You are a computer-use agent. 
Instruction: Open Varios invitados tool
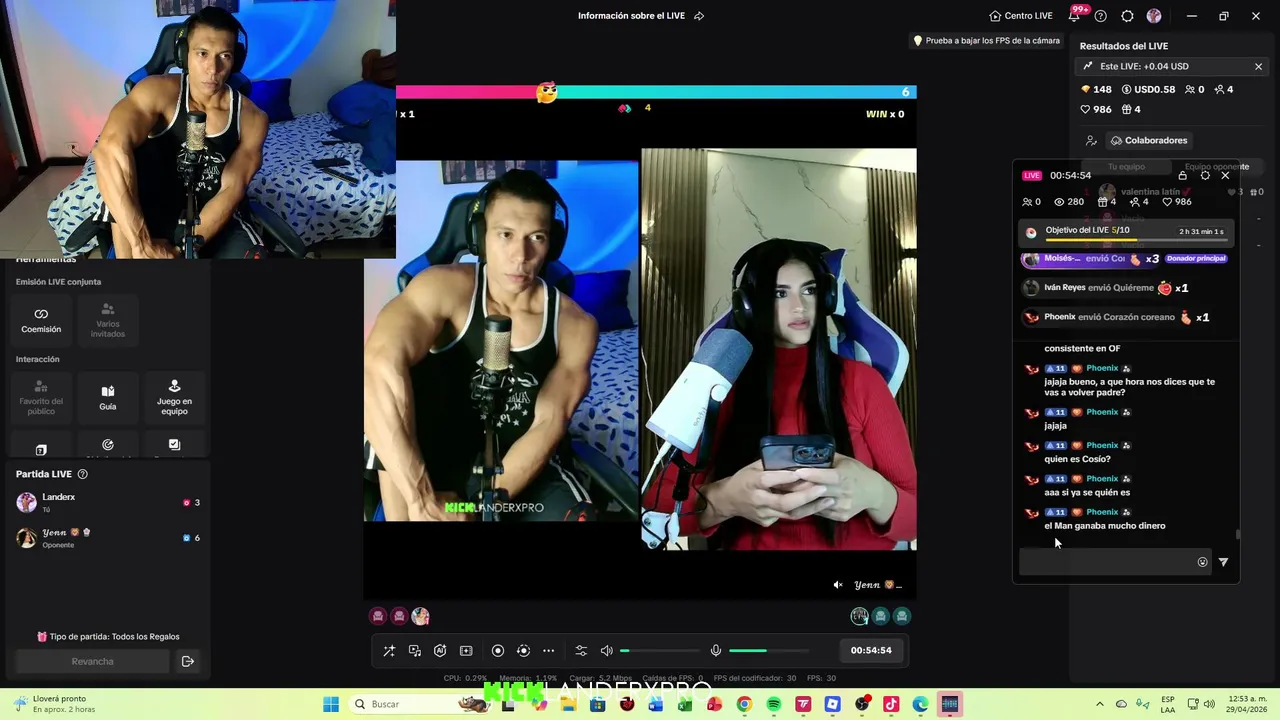pyautogui.click(x=108, y=320)
